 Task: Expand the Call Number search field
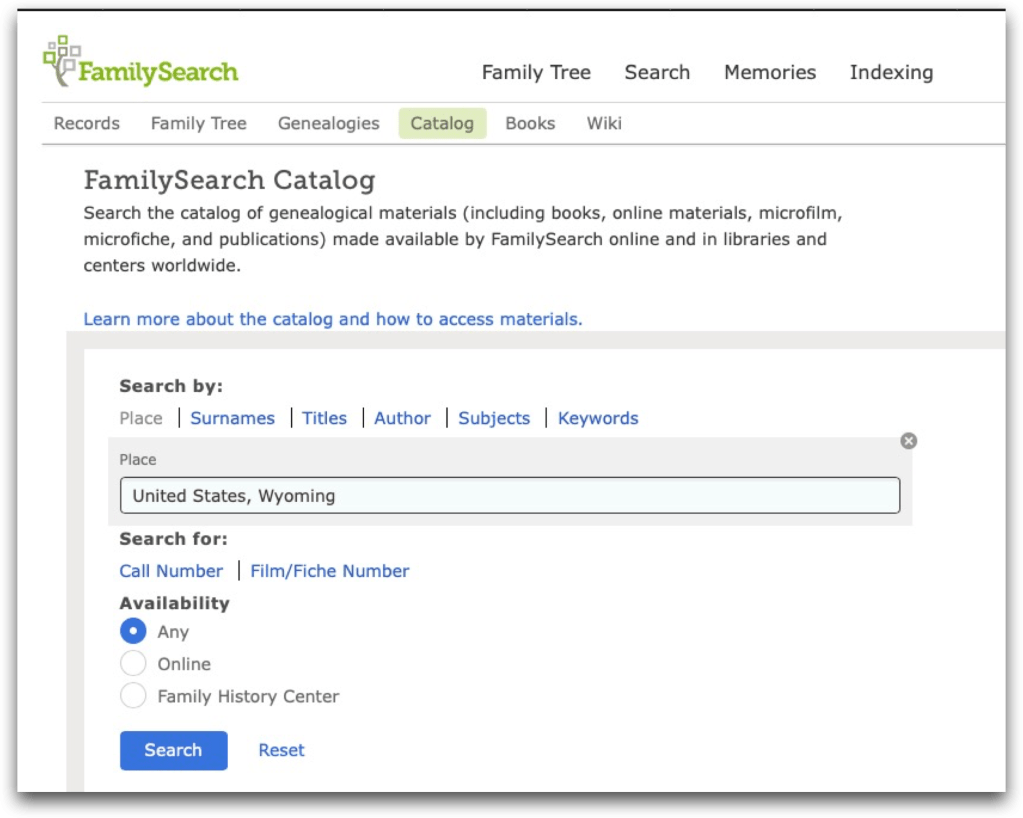171,571
